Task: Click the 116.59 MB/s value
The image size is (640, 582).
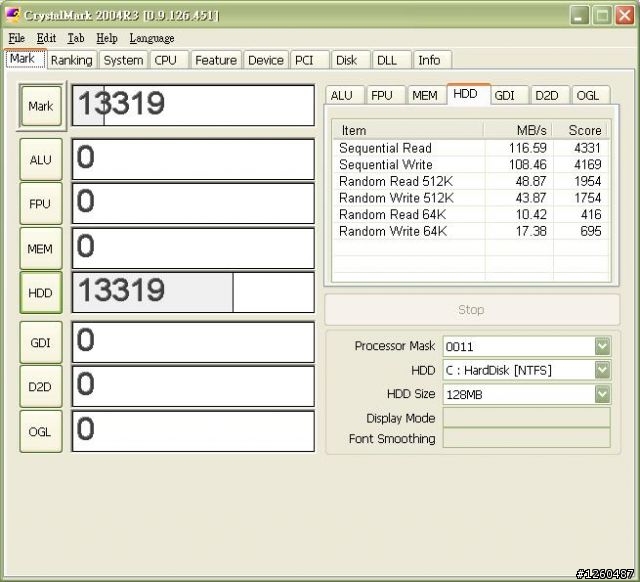Action: click(528, 148)
